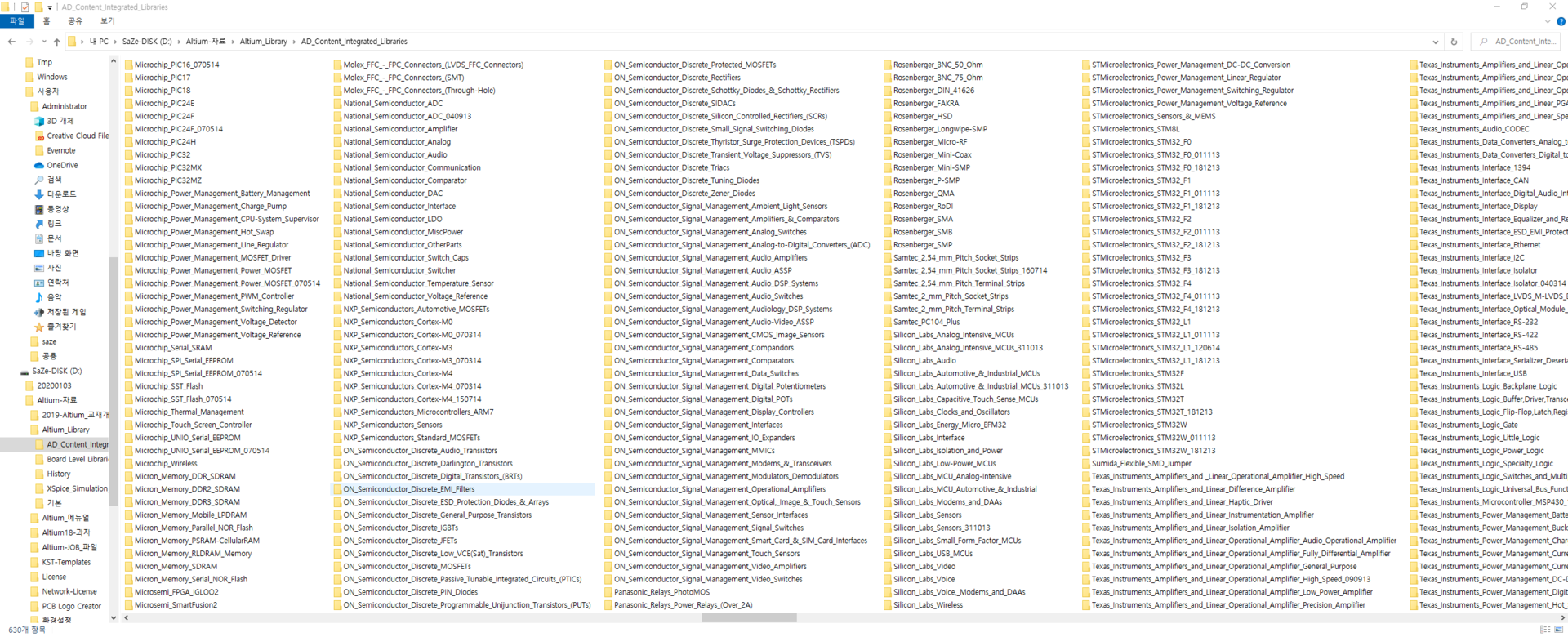Screen dimensions: 1568x637
Task: Go back with the Back arrow
Action: (11, 42)
